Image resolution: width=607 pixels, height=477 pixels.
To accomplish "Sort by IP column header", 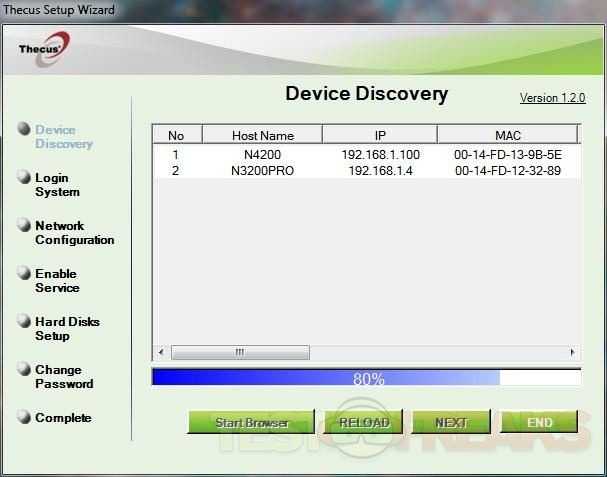I will pyautogui.click(x=379, y=135).
